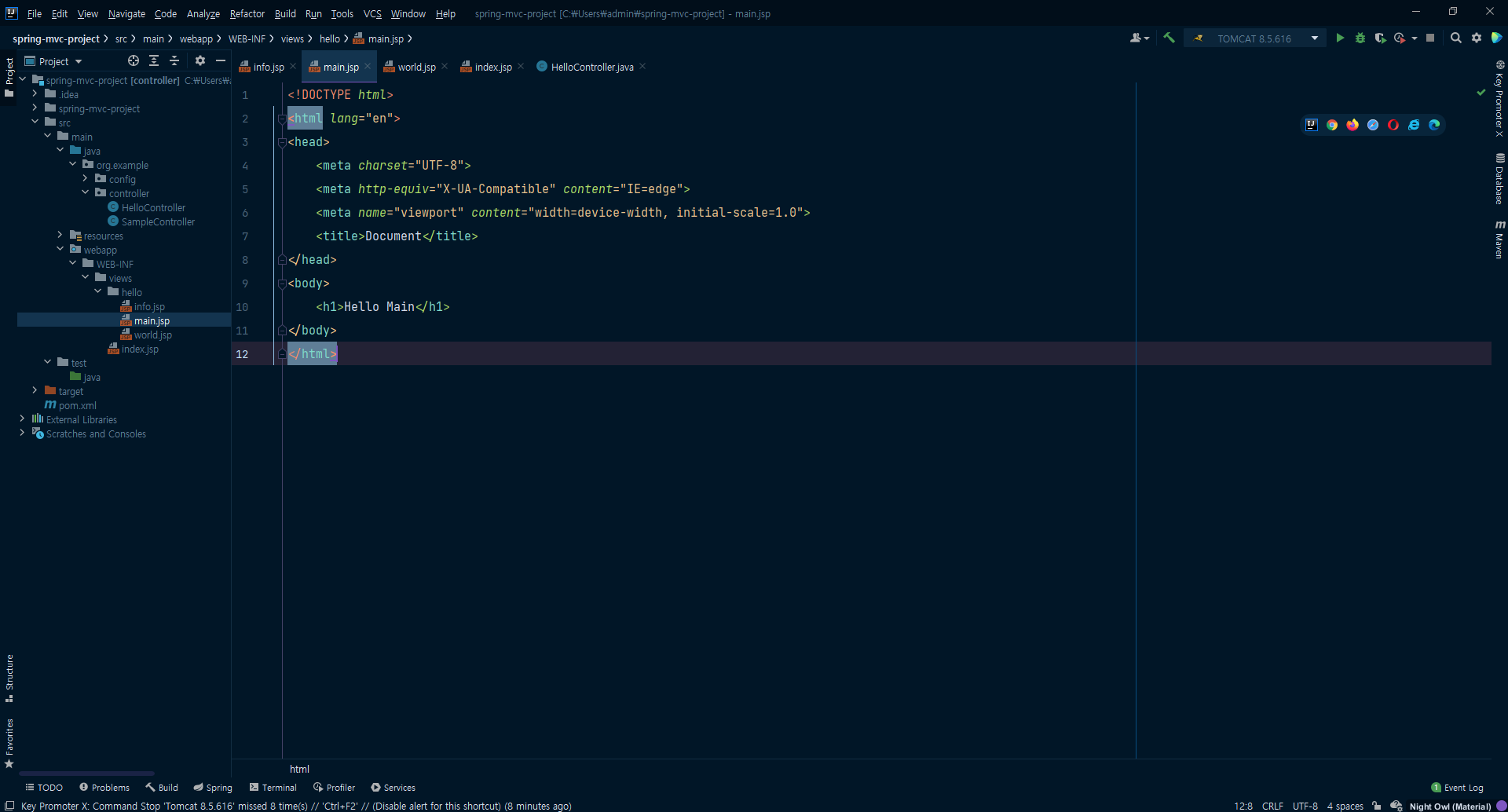1508x812 pixels.
Task: Open Search Everywhere with the magnifier icon
Action: (x=1456, y=38)
